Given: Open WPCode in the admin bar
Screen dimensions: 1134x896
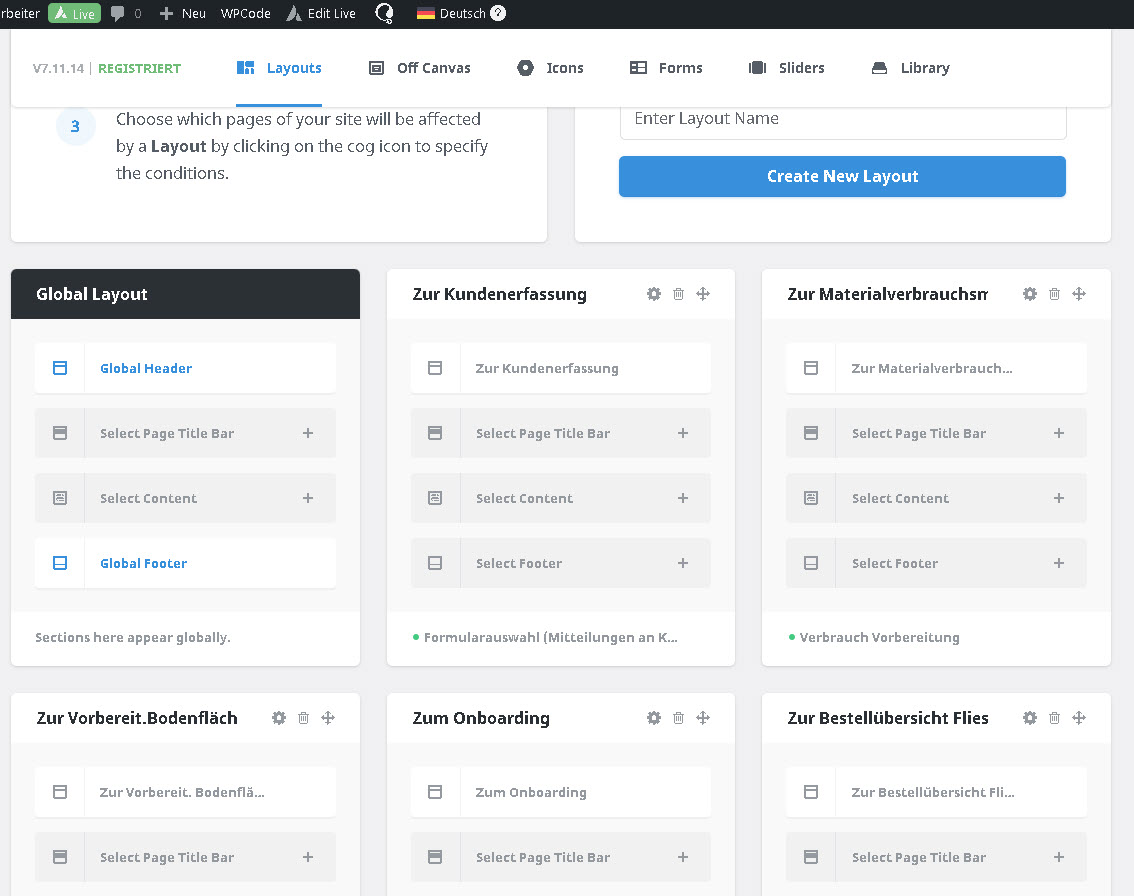Looking at the screenshot, I should (x=245, y=13).
